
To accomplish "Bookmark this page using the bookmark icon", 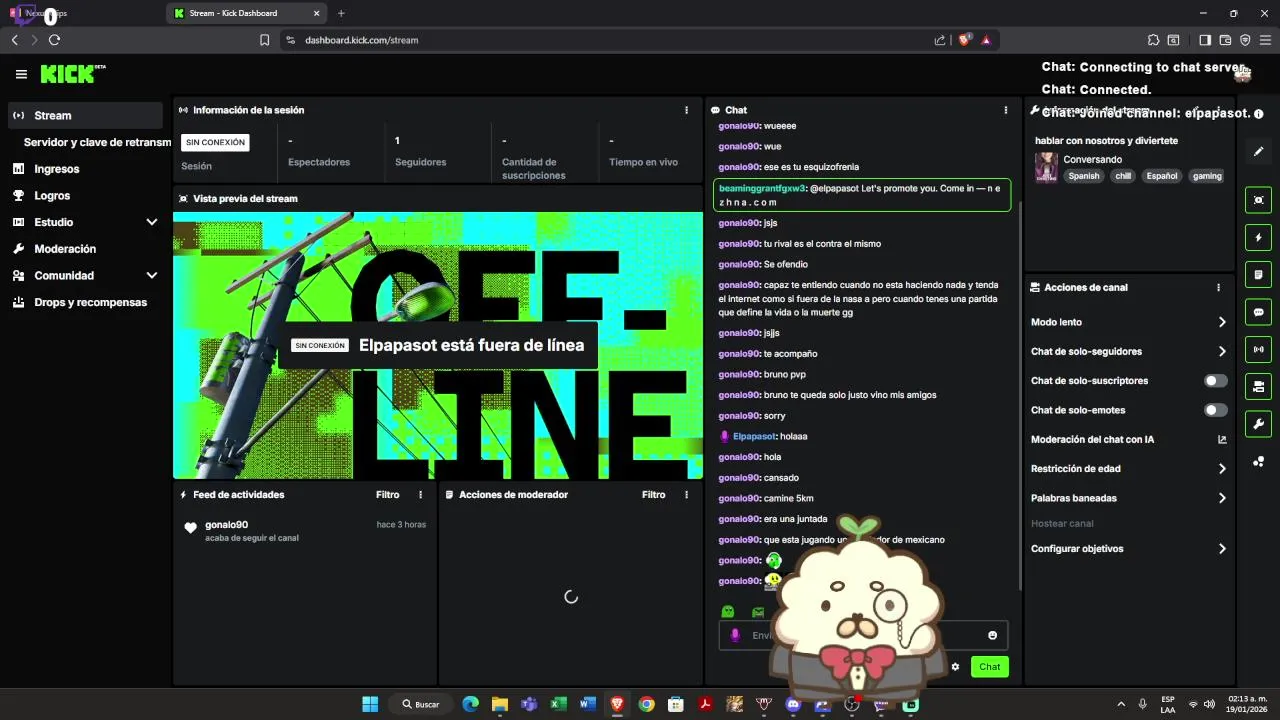I will coord(264,40).
